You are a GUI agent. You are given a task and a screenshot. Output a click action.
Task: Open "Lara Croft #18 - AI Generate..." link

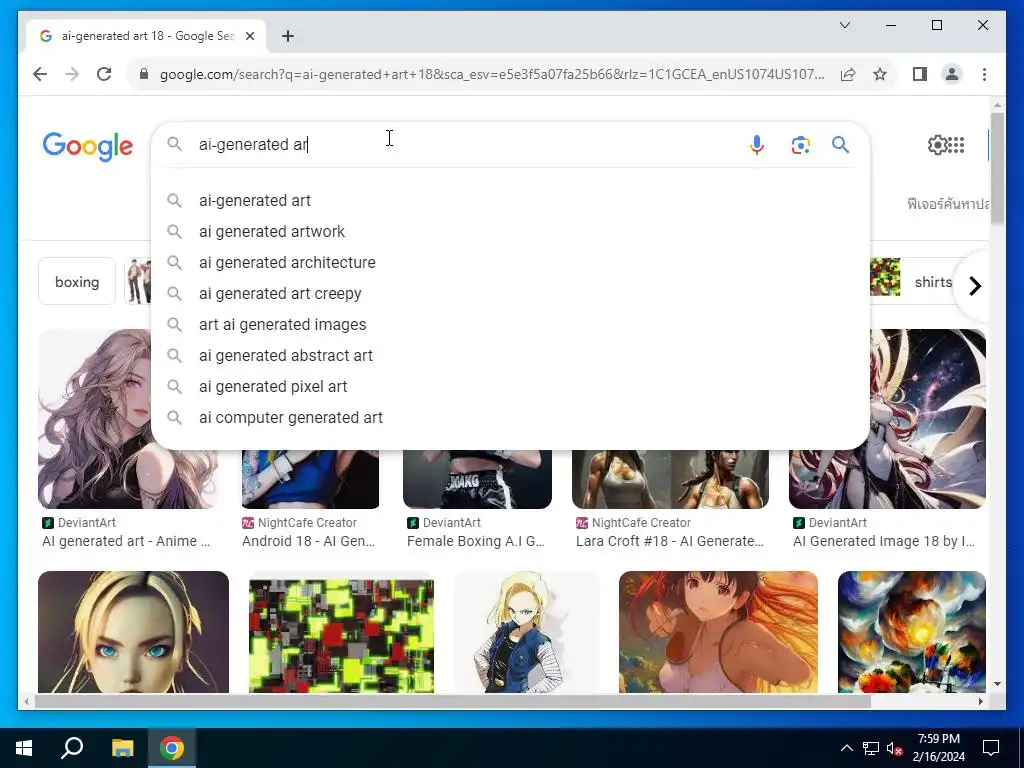(x=669, y=541)
